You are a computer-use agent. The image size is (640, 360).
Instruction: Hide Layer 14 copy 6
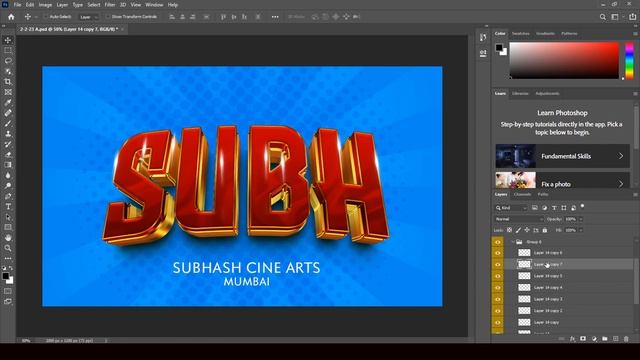(497, 253)
